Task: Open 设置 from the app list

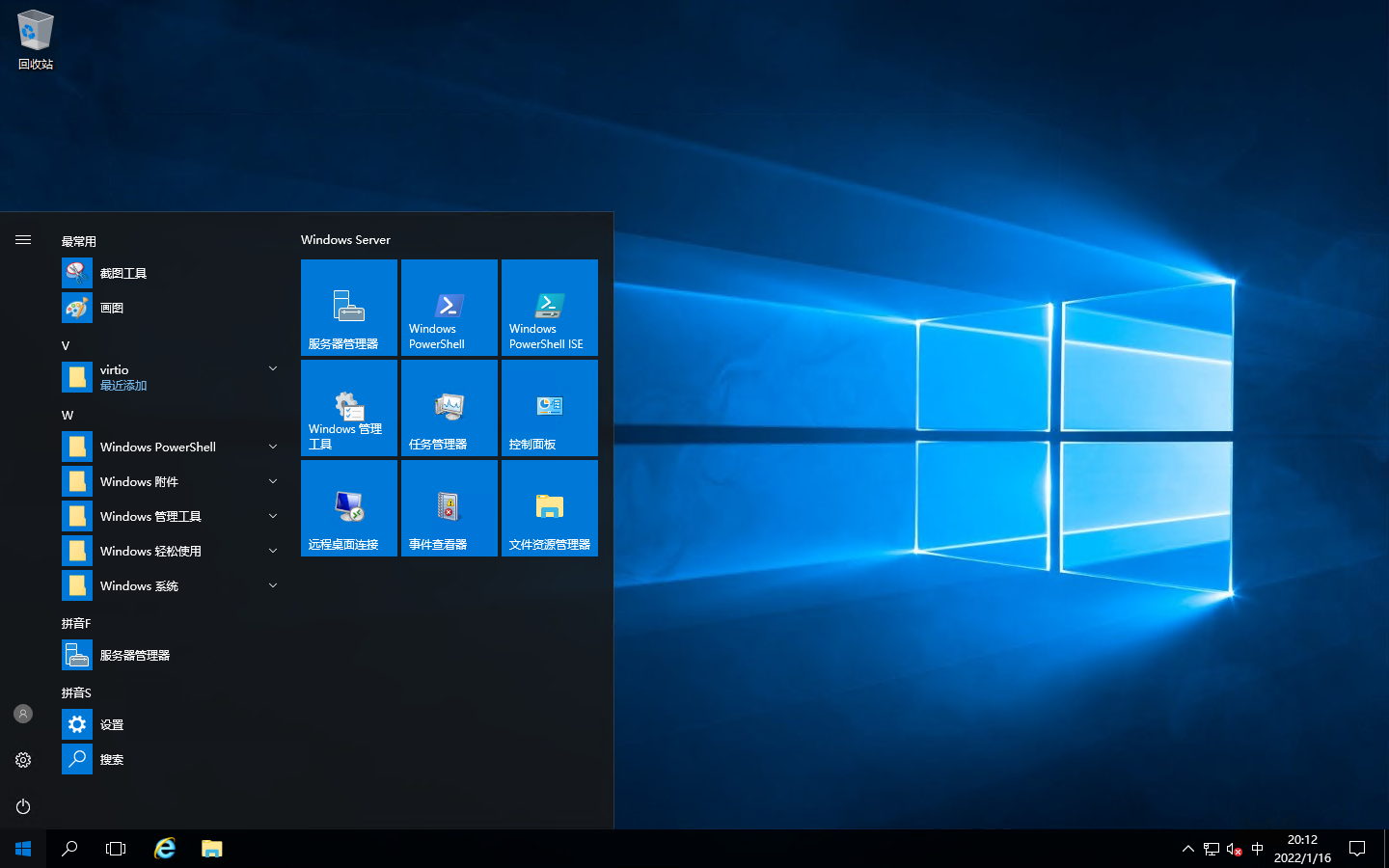Action: pyautogui.click(x=174, y=724)
